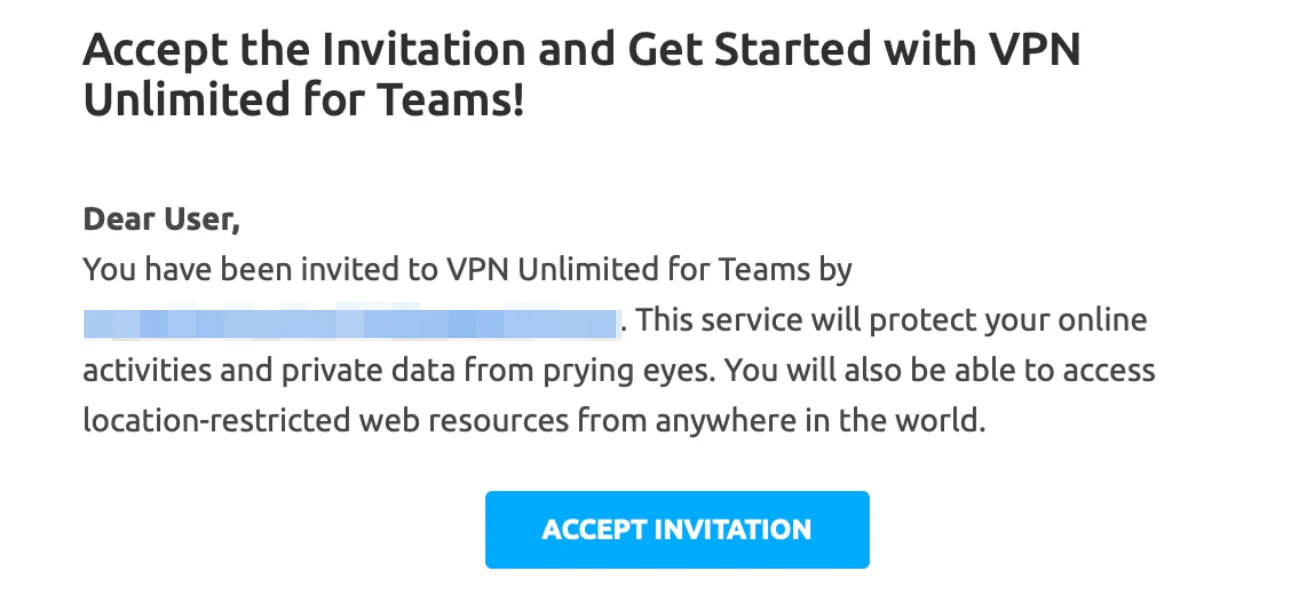Image resolution: width=1312 pixels, height=590 pixels.
Task: Click the phrase 'your online' in the body
Action: tap(1081, 321)
